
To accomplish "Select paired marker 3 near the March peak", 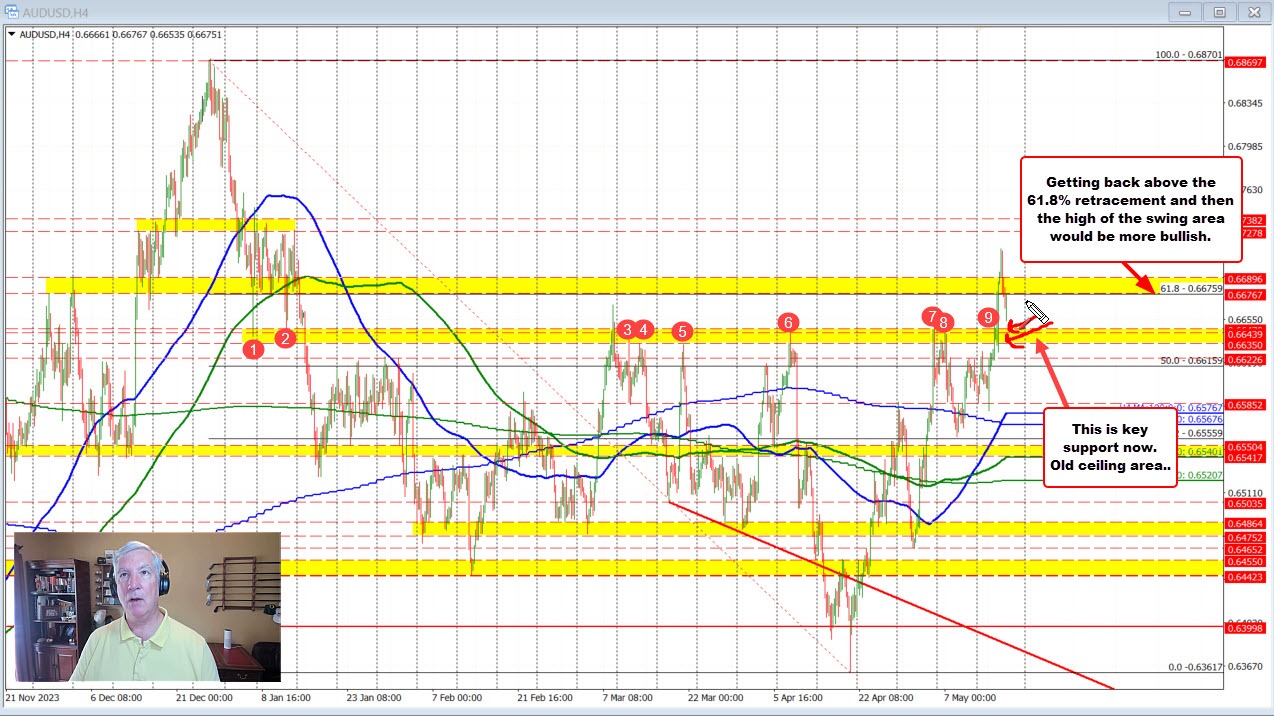I will pyautogui.click(x=627, y=328).
